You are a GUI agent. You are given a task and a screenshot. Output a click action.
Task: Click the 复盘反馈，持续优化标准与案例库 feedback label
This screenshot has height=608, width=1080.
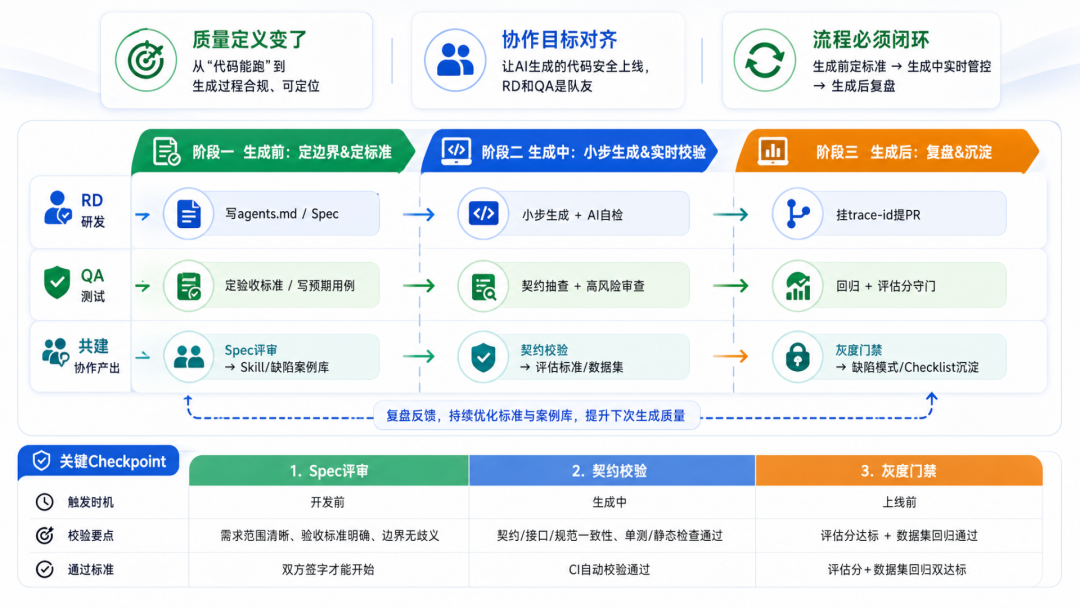pyautogui.click(x=536, y=416)
